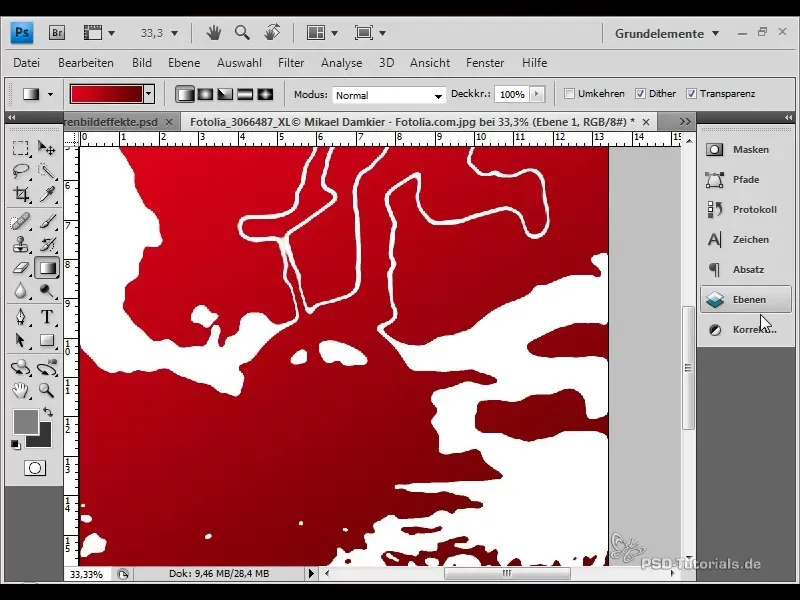Open the zoom level 33,3 dropdown
800x600 pixels.
pyautogui.click(x=174, y=33)
